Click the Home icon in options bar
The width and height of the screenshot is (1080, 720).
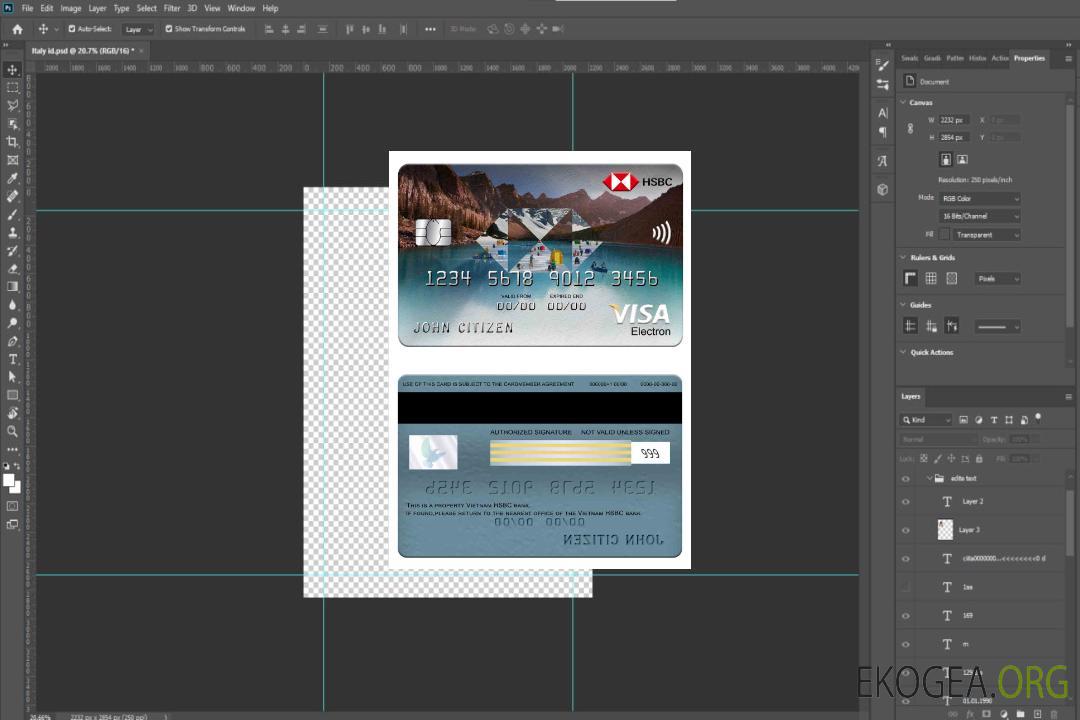tap(17, 29)
